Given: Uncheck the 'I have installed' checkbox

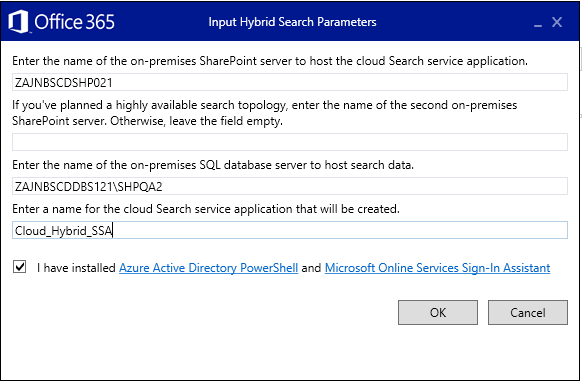Looking at the screenshot, I should tap(20, 267).
